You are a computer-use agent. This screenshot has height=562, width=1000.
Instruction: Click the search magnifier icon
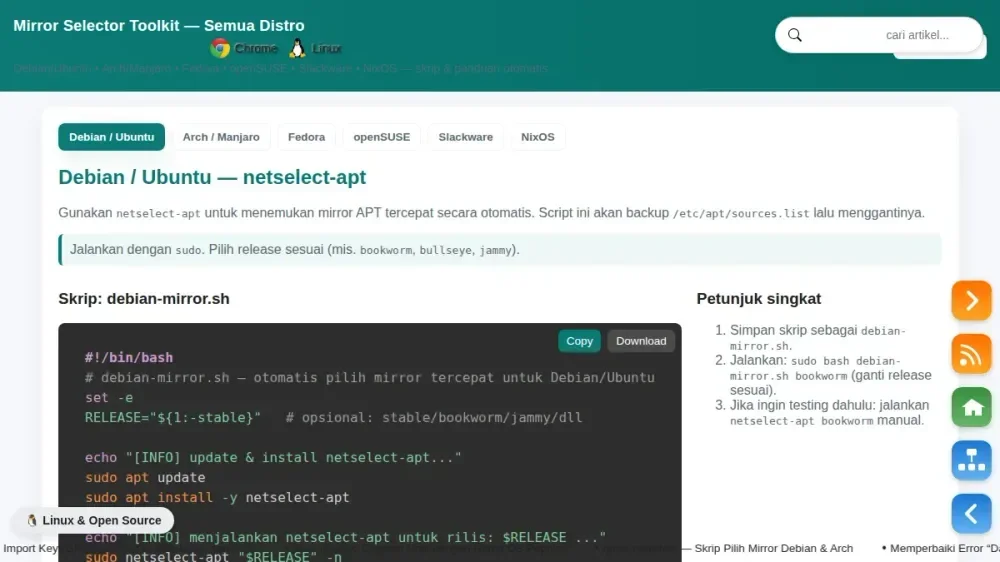(795, 35)
